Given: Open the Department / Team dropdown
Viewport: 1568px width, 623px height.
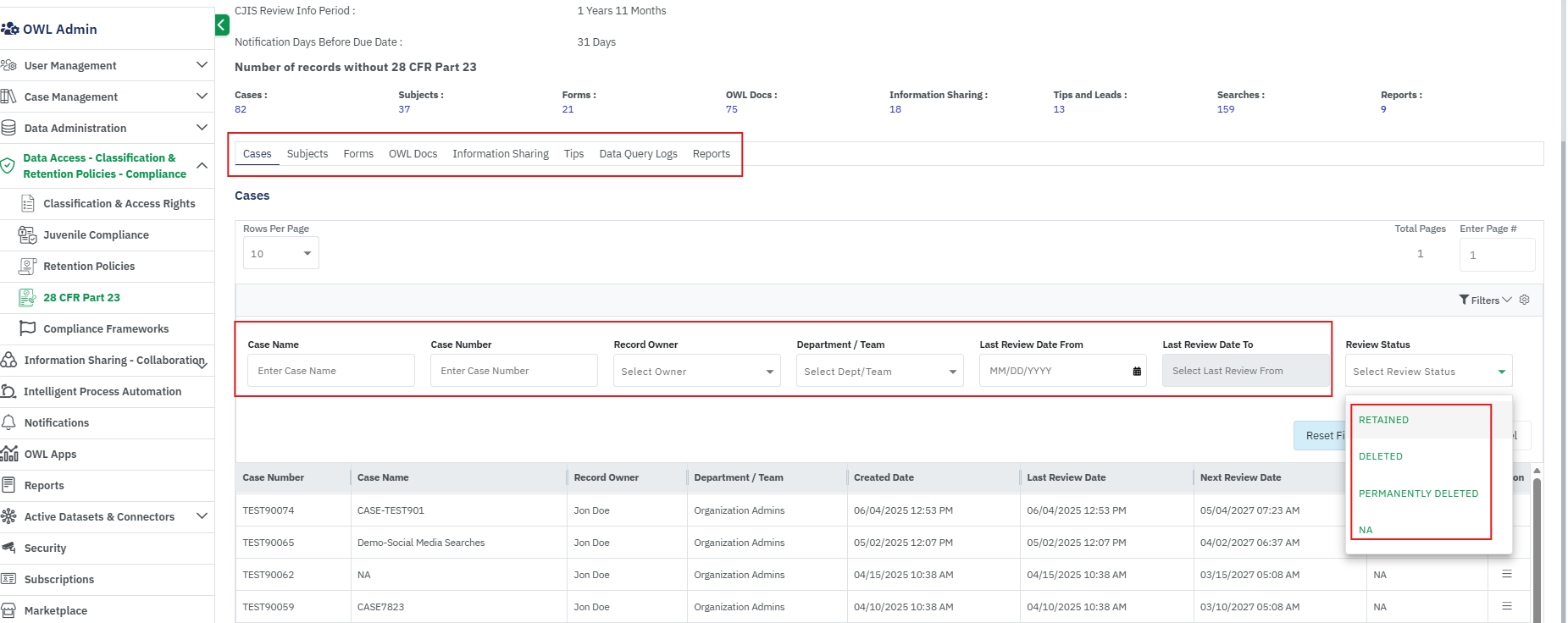Looking at the screenshot, I should (x=879, y=371).
